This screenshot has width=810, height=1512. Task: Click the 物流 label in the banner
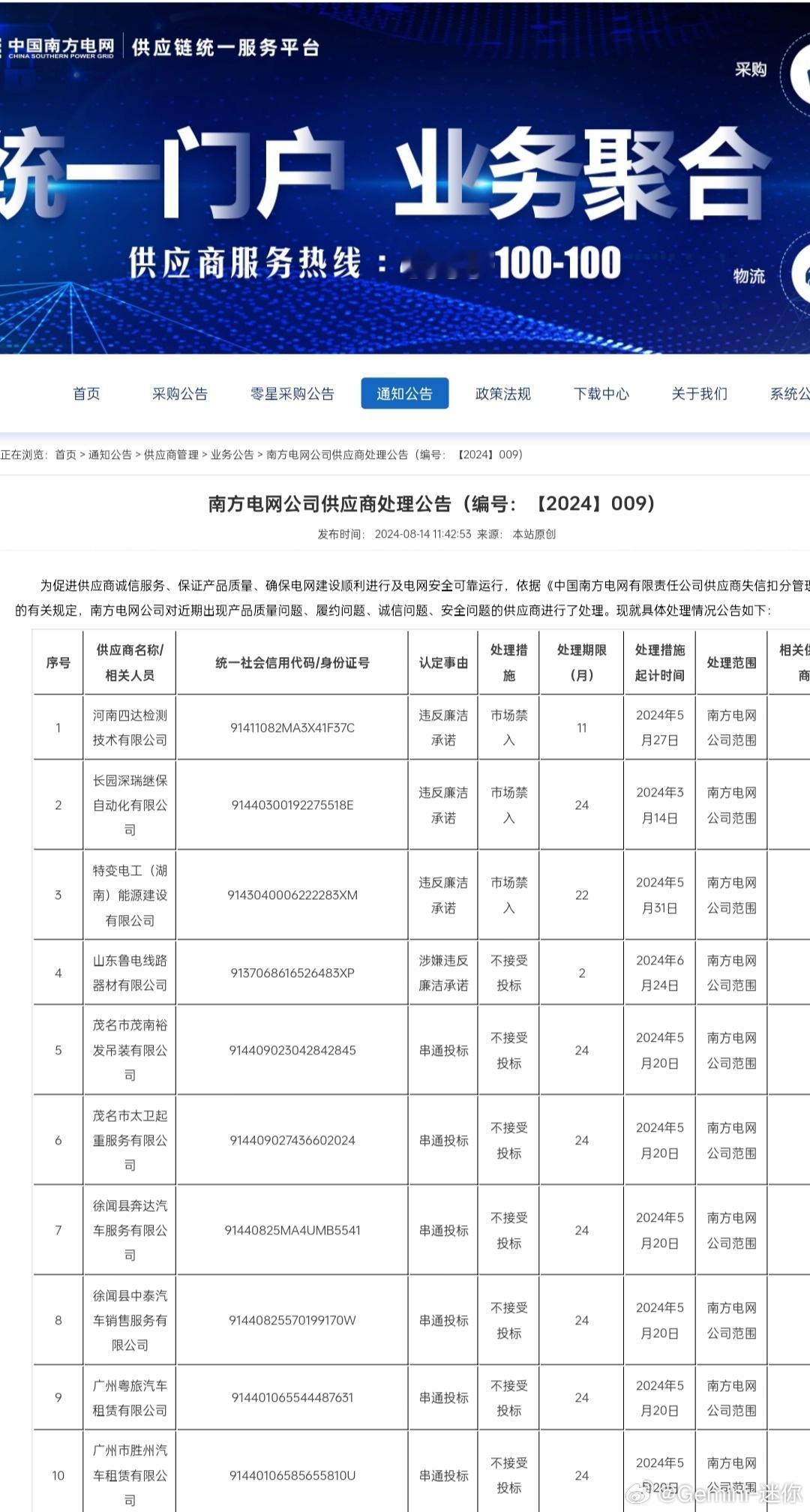click(749, 276)
